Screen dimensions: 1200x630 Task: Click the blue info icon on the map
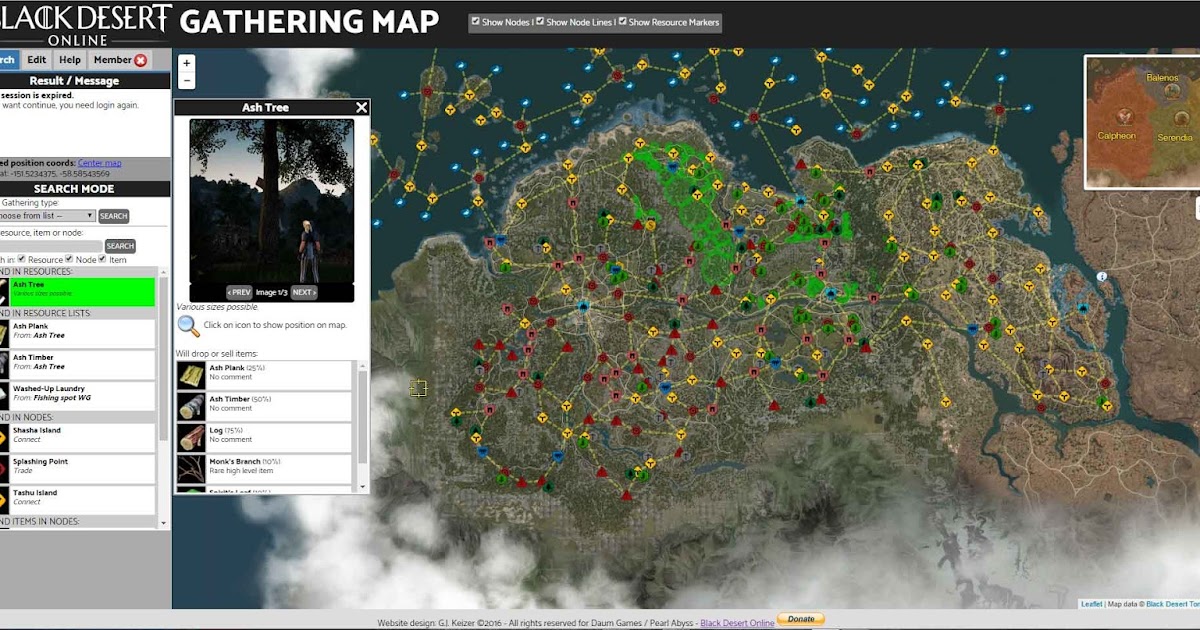click(1102, 276)
